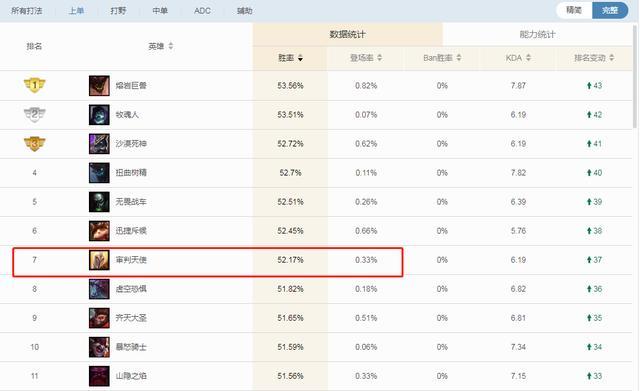The image size is (640, 391).
Task: Click the 0.51% pick rate value
Action: [x=366, y=318]
